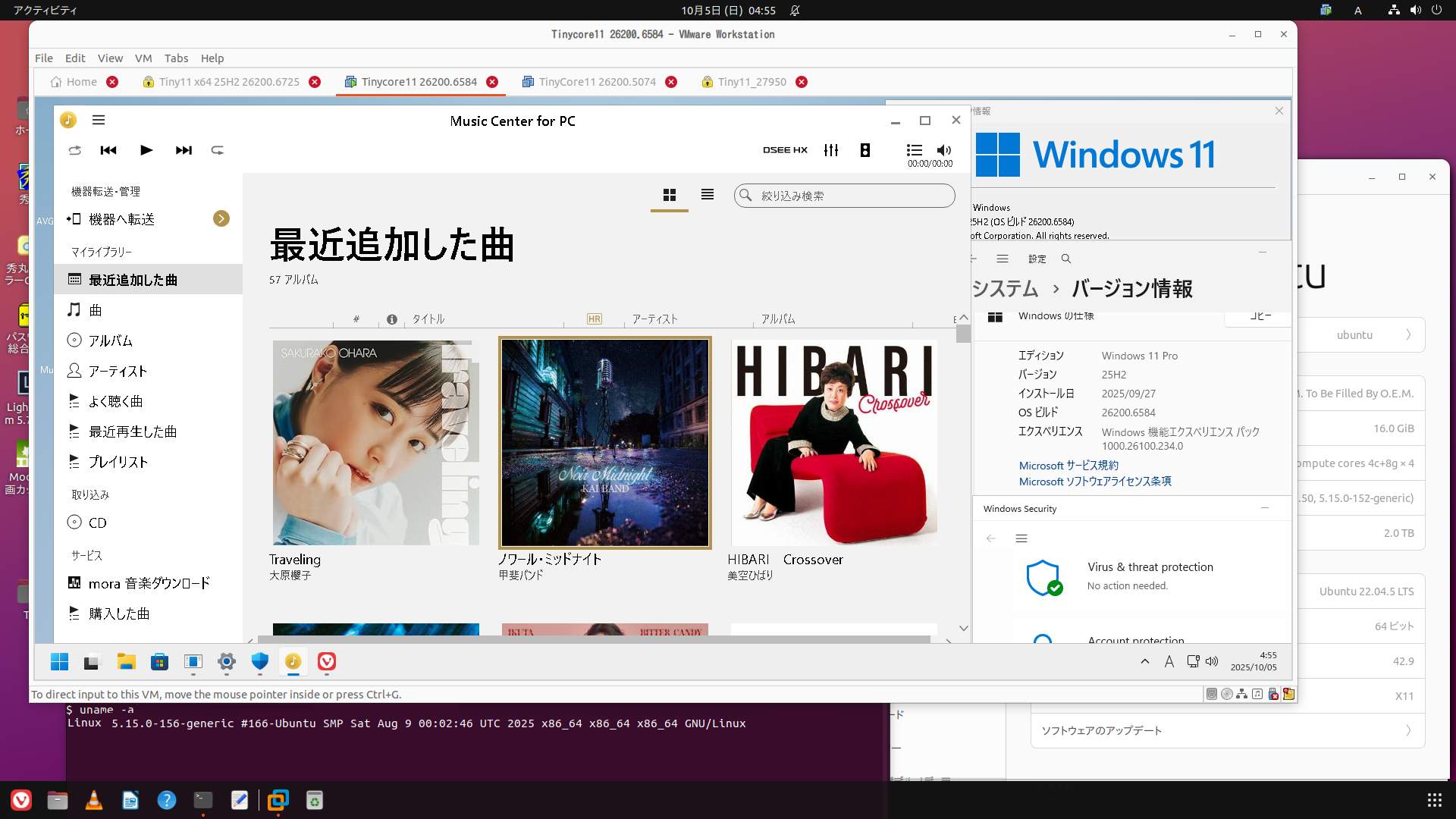Switch to the TinyCore11 26200.5074 tab
Screen dimensions: 1456x819
[x=597, y=82]
